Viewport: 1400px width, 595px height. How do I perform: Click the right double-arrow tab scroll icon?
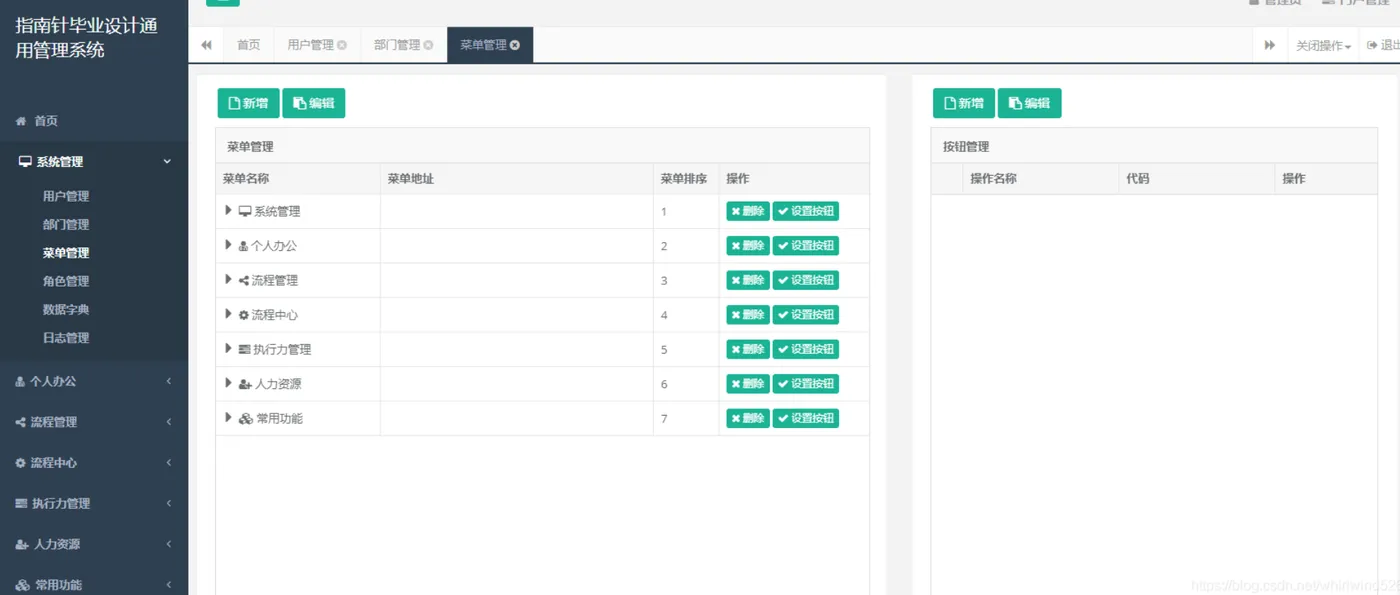(1270, 45)
